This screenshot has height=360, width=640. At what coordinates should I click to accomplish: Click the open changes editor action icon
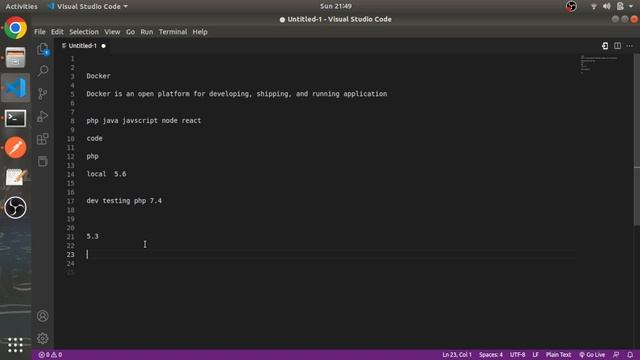pyautogui.click(x=605, y=46)
